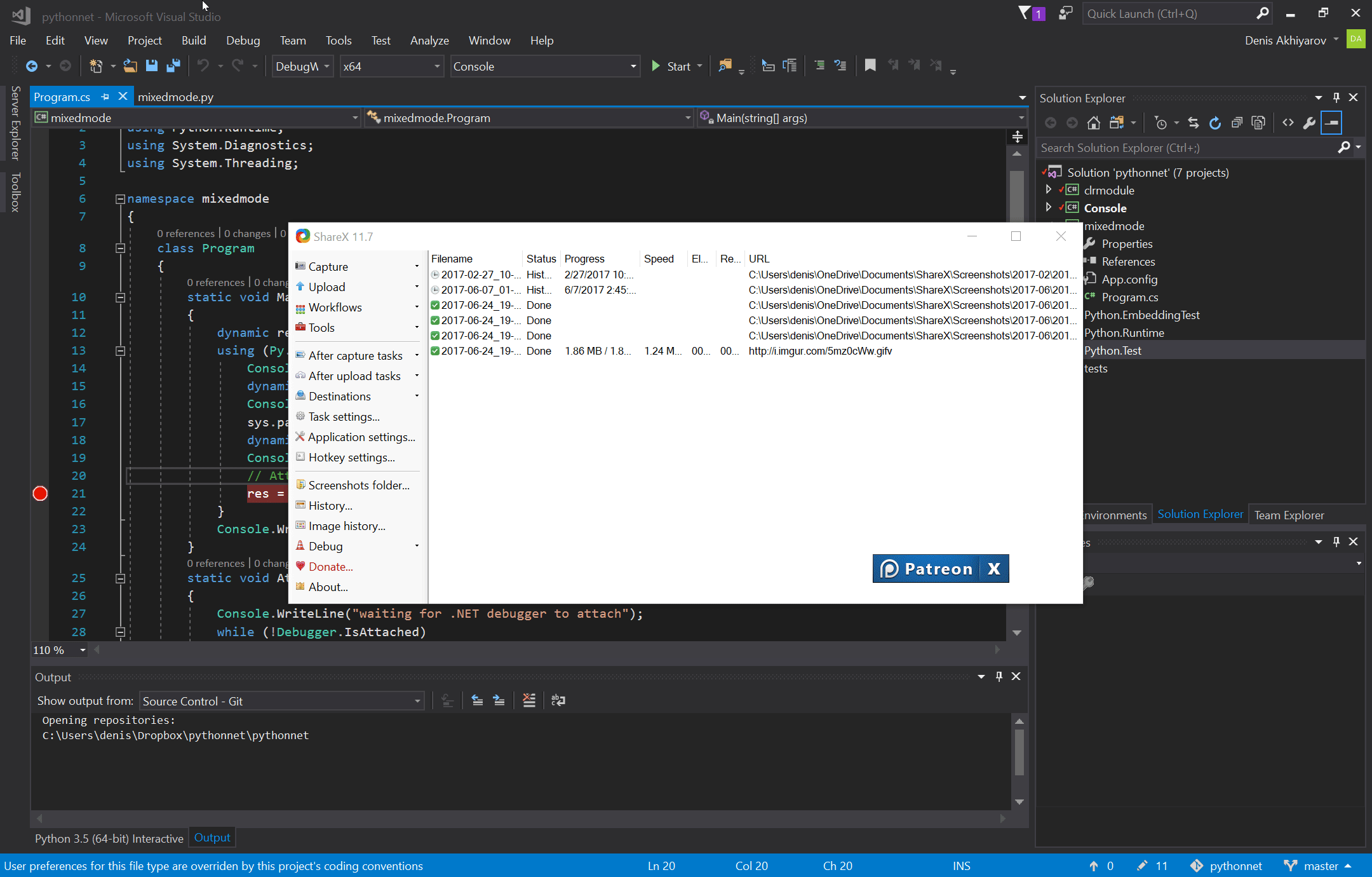The image size is (1372, 877).
Task: Toggle breakpoint on line 21
Action: [40, 494]
